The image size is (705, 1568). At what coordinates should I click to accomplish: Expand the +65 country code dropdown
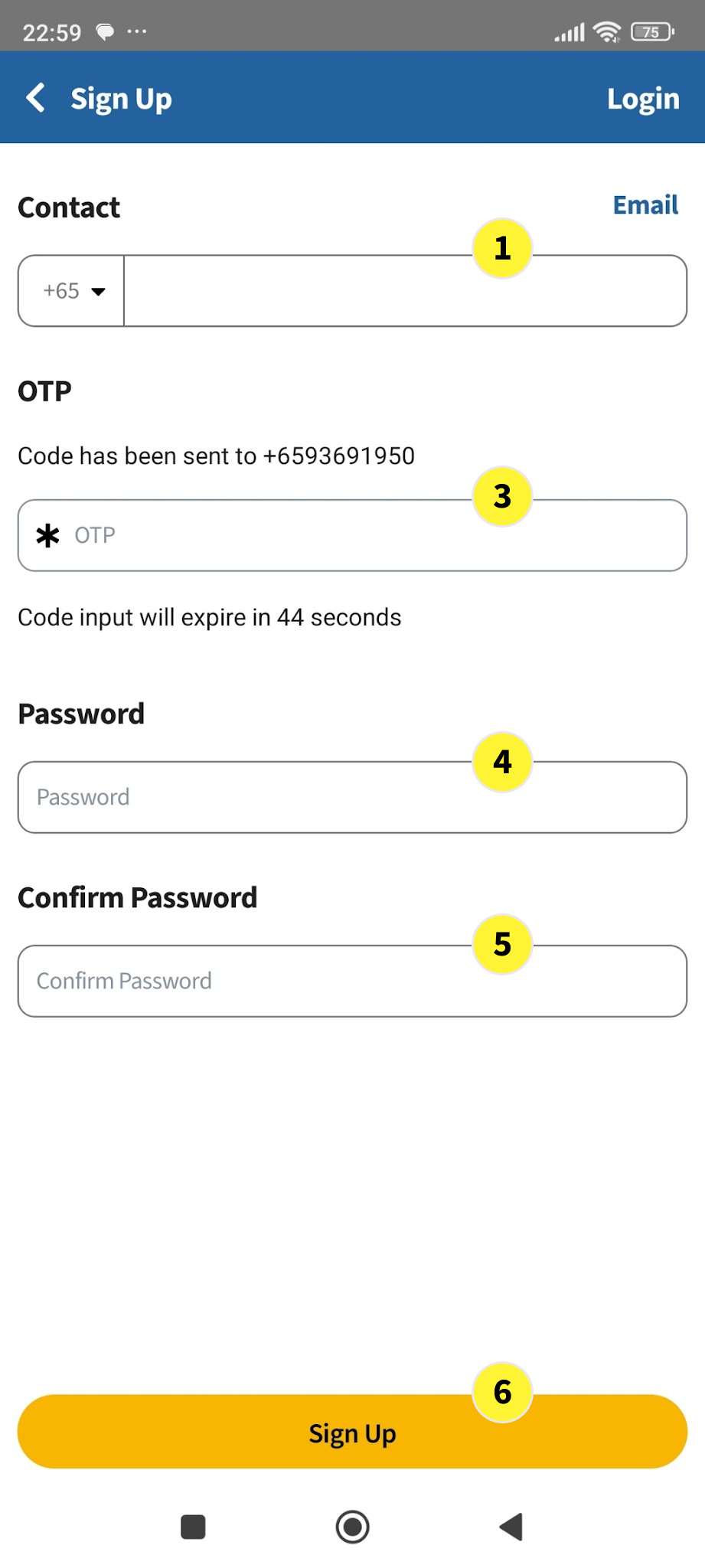click(x=73, y=291)
